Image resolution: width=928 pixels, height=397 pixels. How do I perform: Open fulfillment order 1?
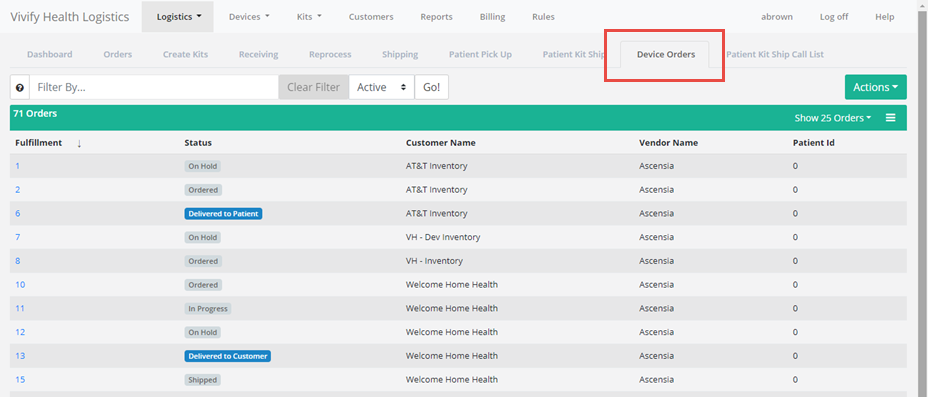[17, 166]
